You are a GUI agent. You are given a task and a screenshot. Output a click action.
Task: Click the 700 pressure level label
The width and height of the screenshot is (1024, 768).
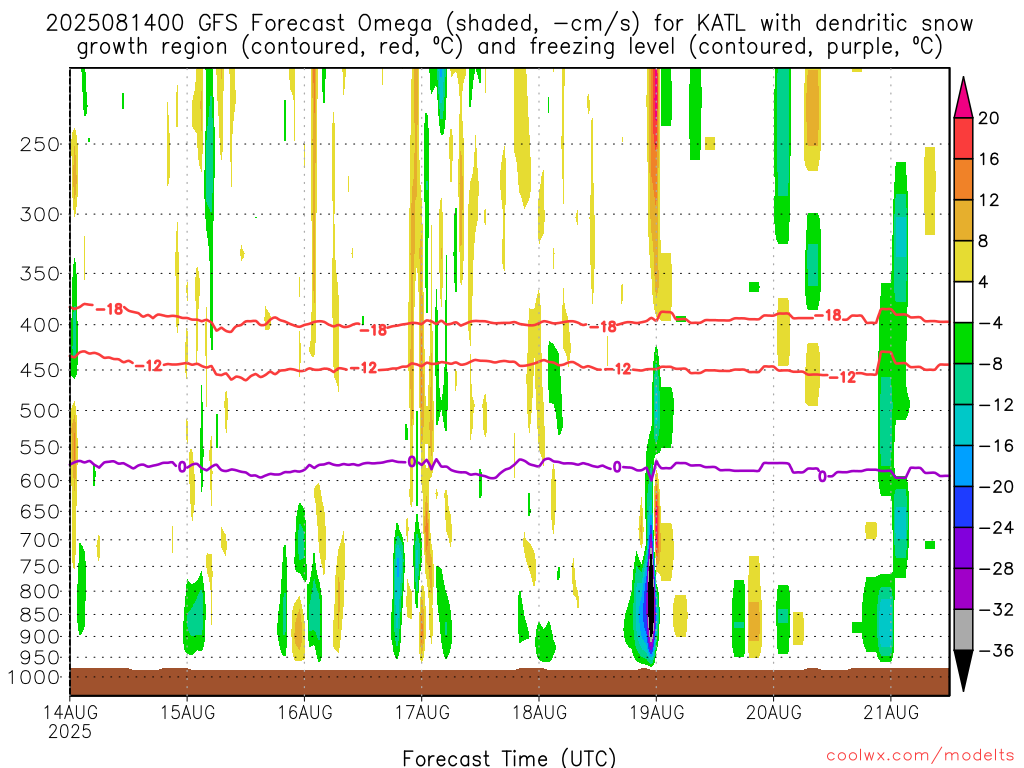(x=40, y=540)
